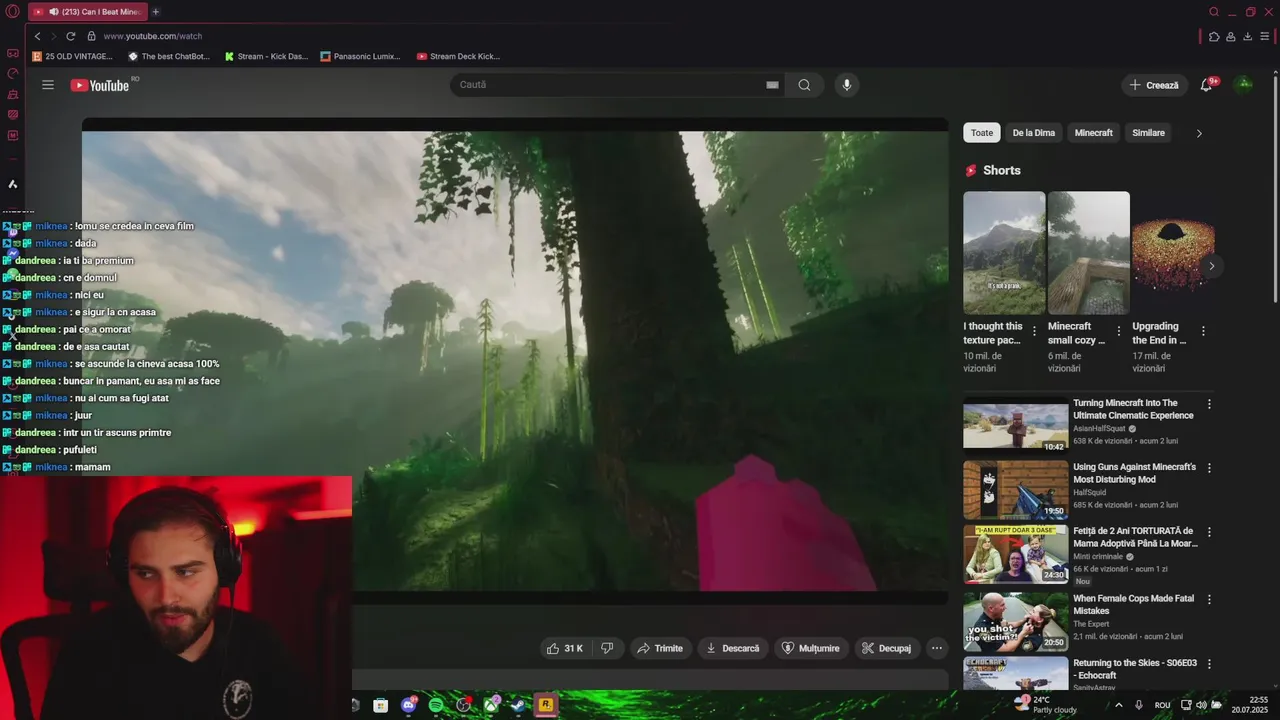This screenshot has height=720, width=1280.
Task: Show next Shorts with the carousel arrow
Action: pyautogui.click(x=1211, y=266)
